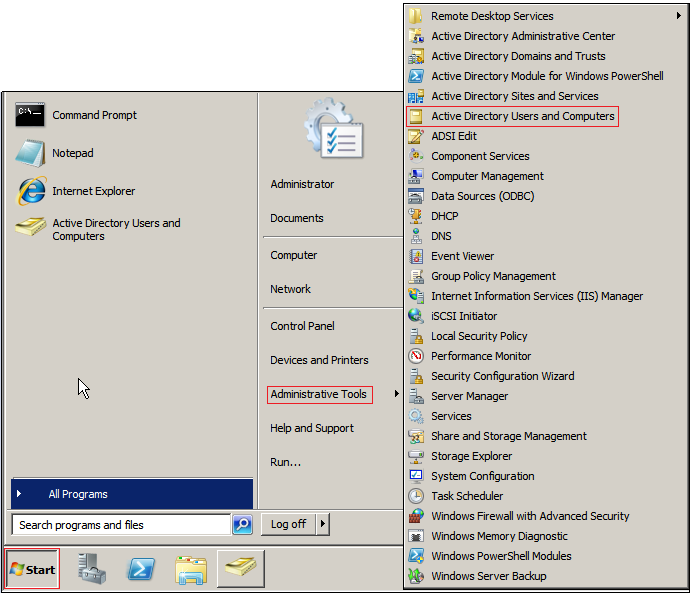Open Computer from Start menu
Screen dimensions: 690x593
click(294, 255)
